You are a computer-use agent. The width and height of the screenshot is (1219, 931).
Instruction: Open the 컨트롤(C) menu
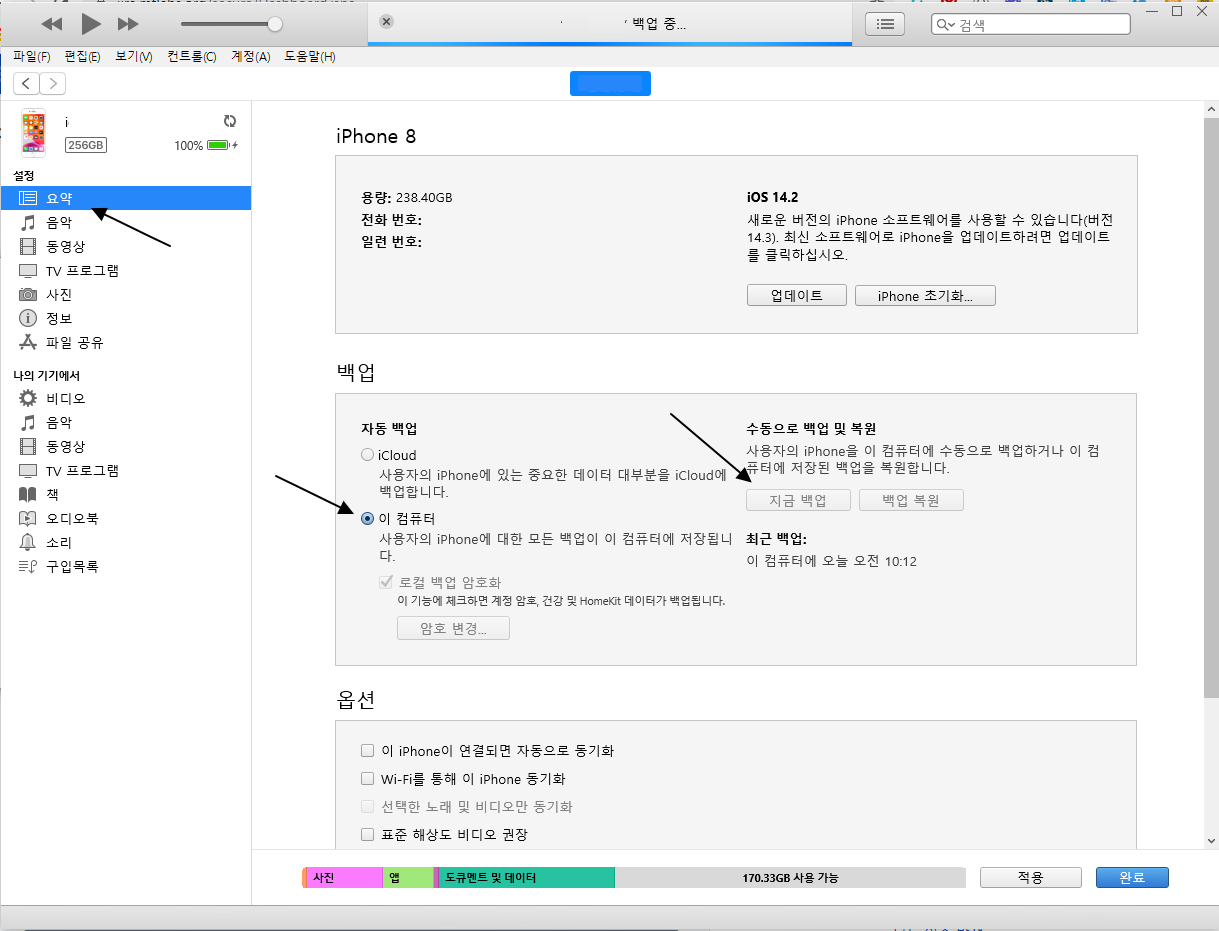[x=192, y=57]
